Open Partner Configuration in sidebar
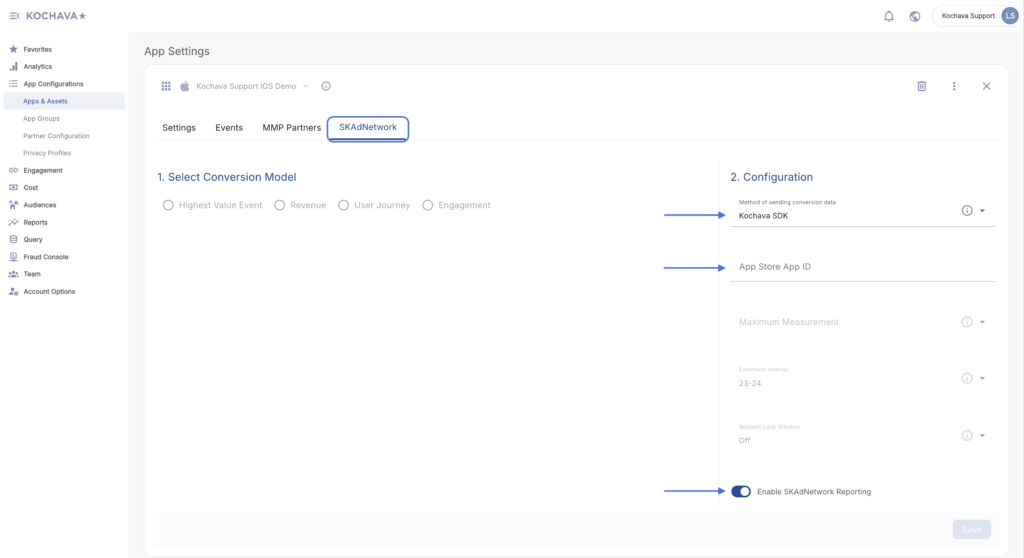The height and width of the screenshot is (558, 1024). pos(56,136)
